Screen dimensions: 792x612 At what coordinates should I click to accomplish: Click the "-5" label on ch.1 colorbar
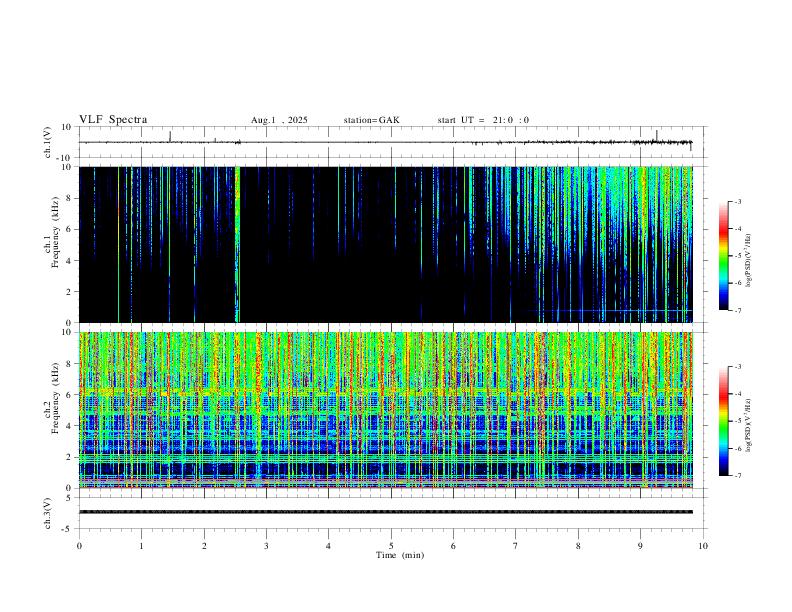point(738,256)
